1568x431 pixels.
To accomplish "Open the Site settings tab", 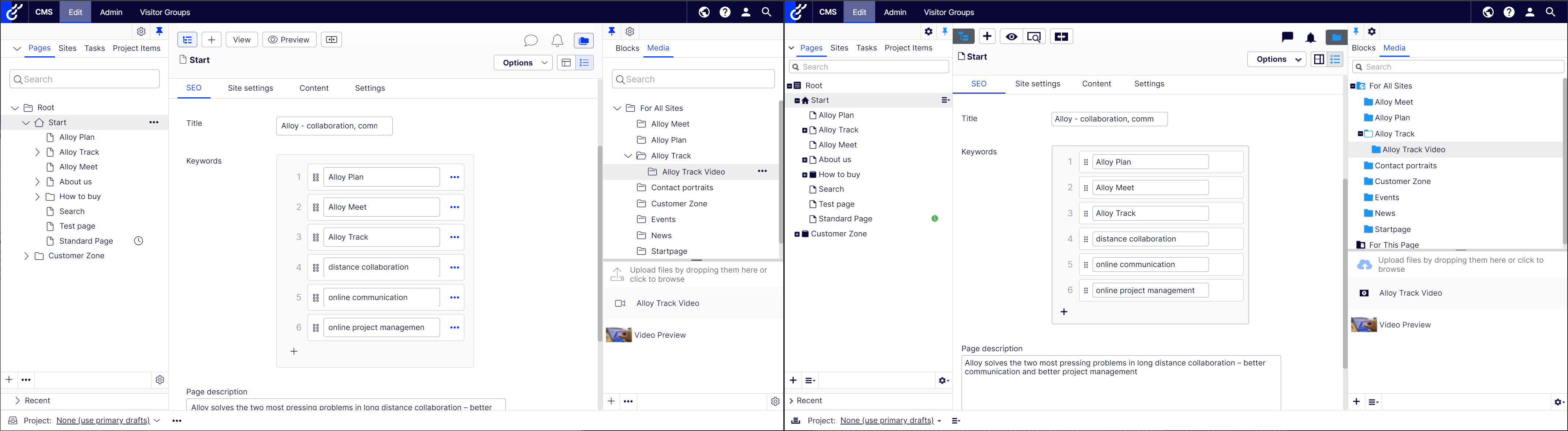I will pyautogui.click(x=250, y=88).
